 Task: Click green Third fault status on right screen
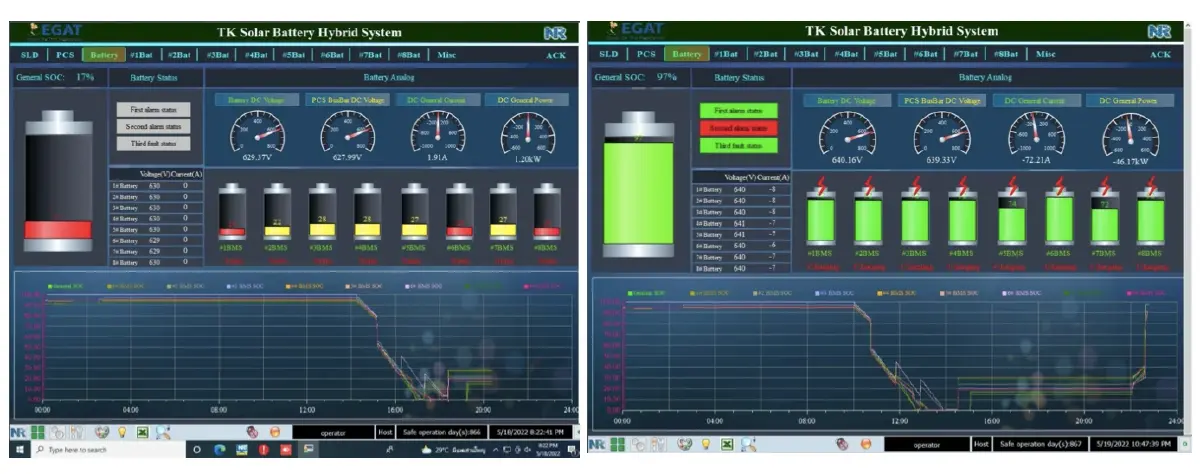click(x=739, y=145)
